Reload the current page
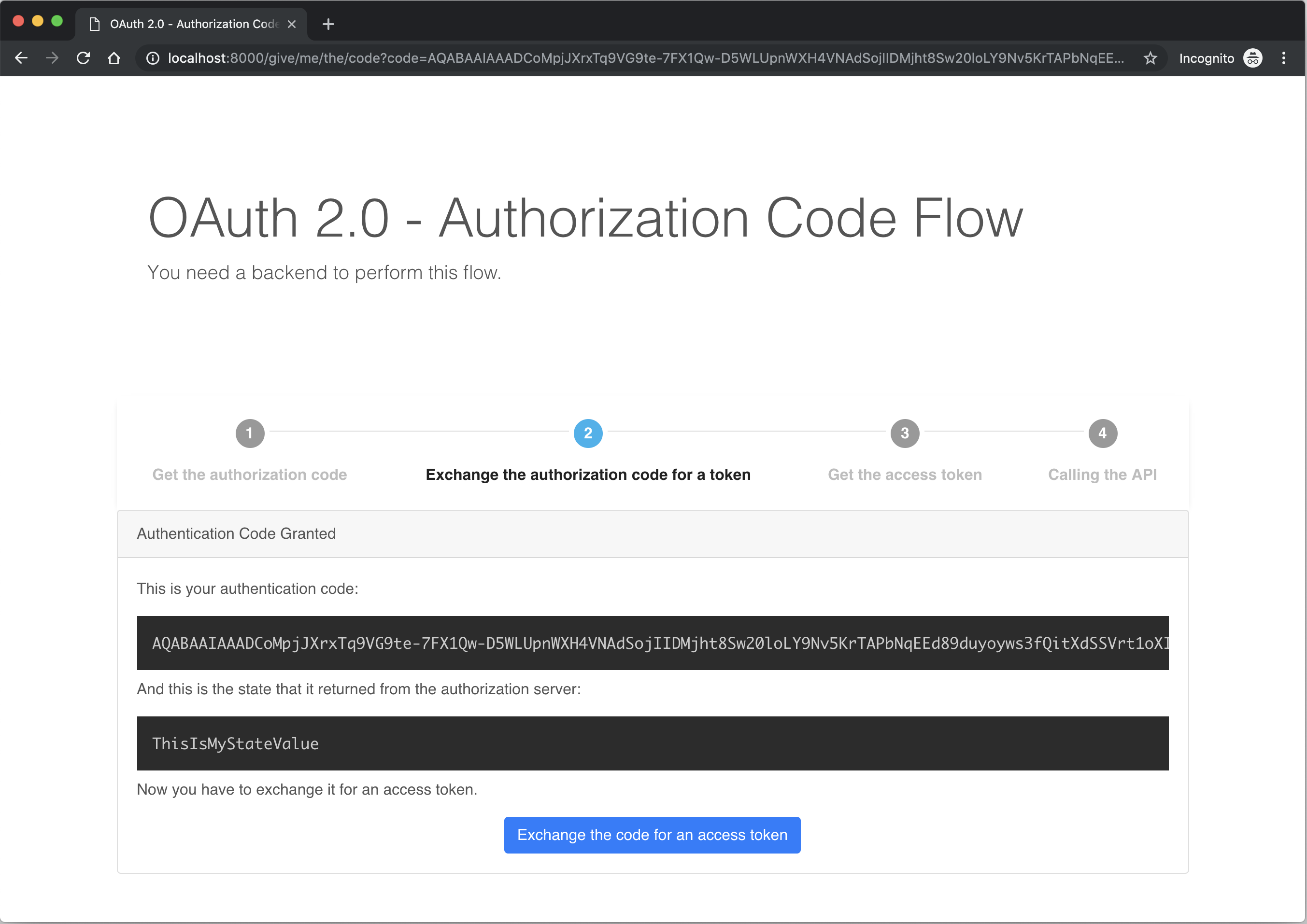Viewport: 1307px width, 924px height. (83, 57)
